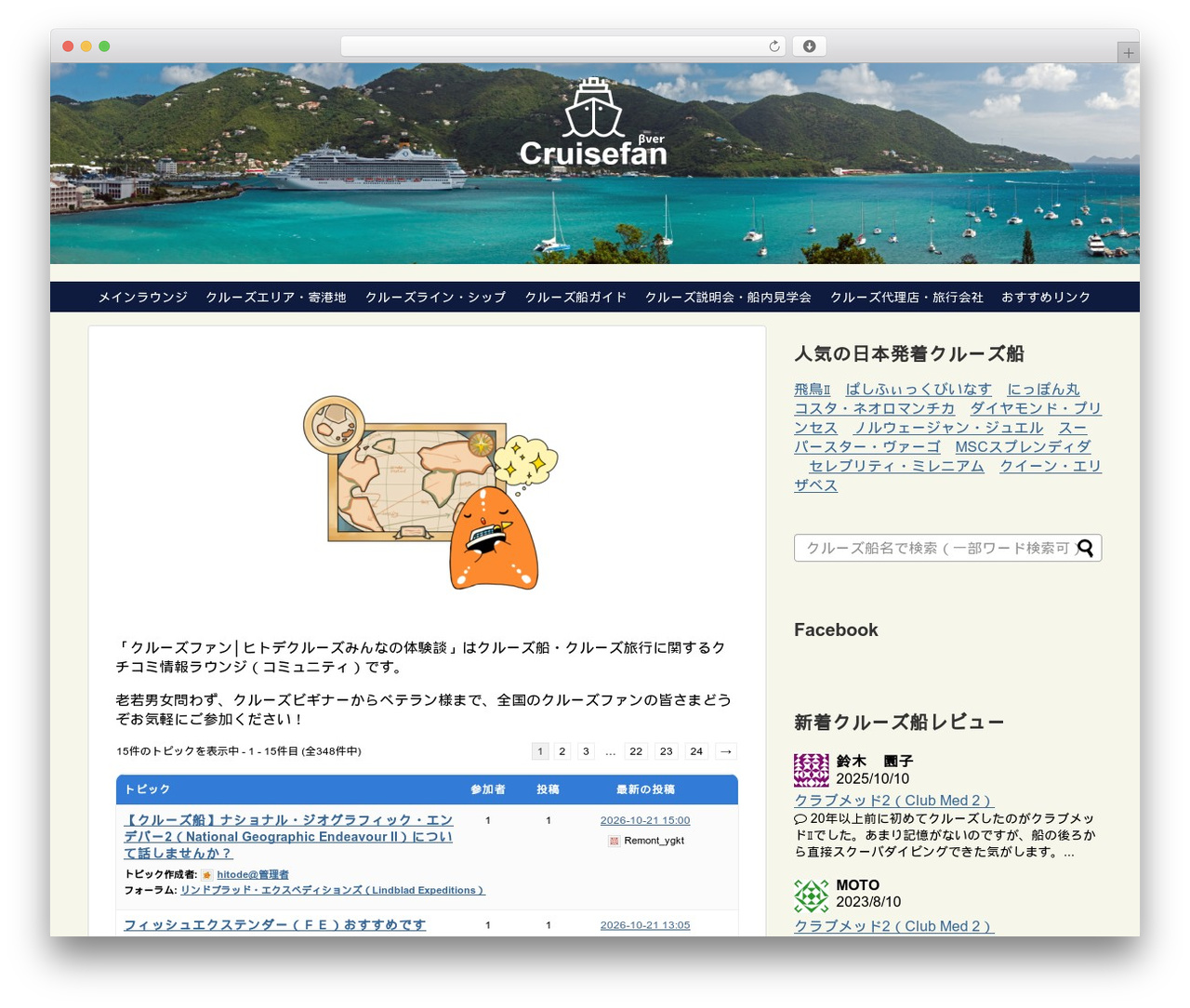Viewport: 1190px width, 1008px height.
Task: Go to pagination page 2
Action: pyautogui.click(x=562, y=751)
